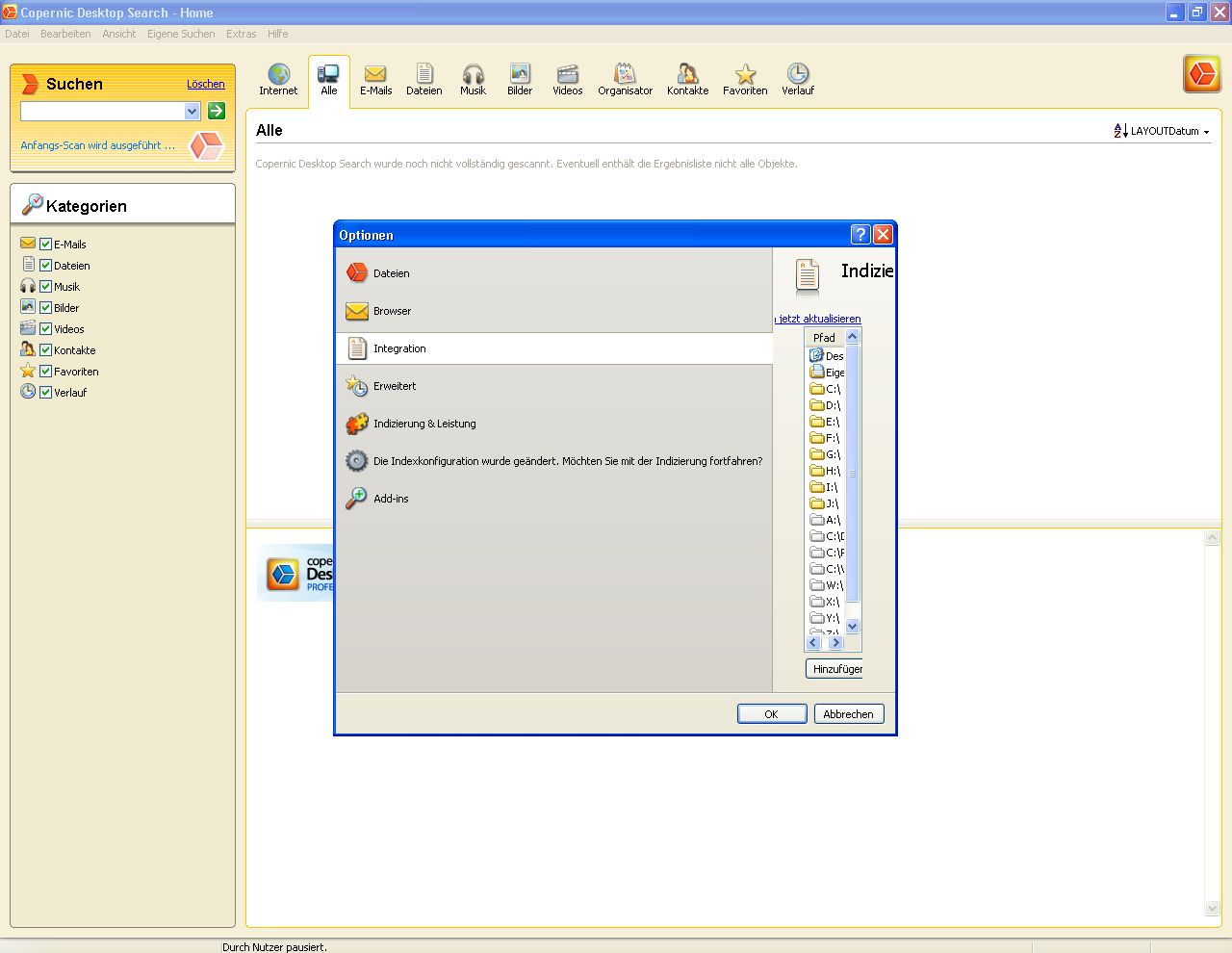
Task: Select Add-ins in Optionen dialog
Action: pyautogui.click(x=555, y=499)
